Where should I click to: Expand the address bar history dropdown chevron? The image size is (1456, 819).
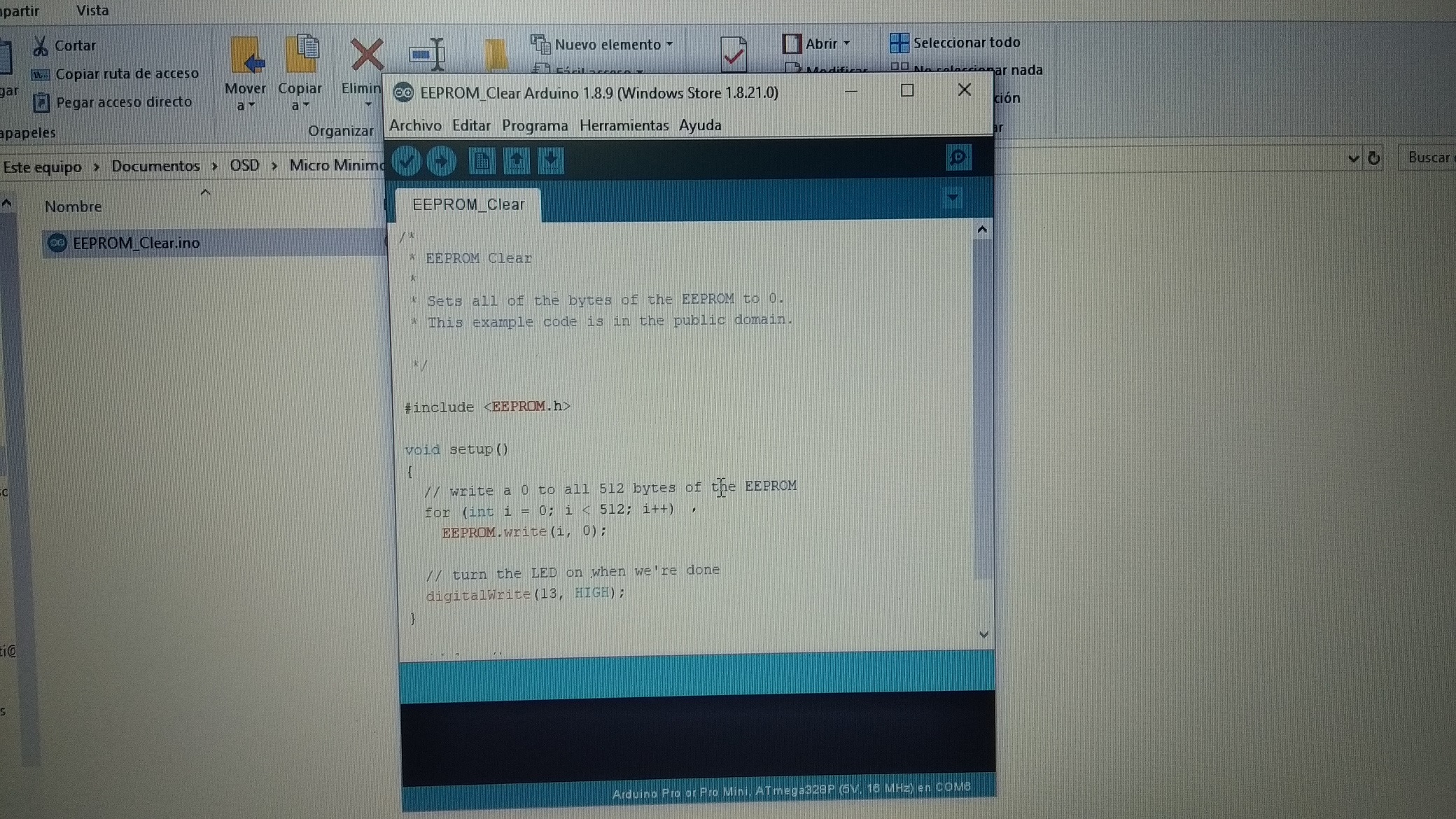pos(1353,159)
